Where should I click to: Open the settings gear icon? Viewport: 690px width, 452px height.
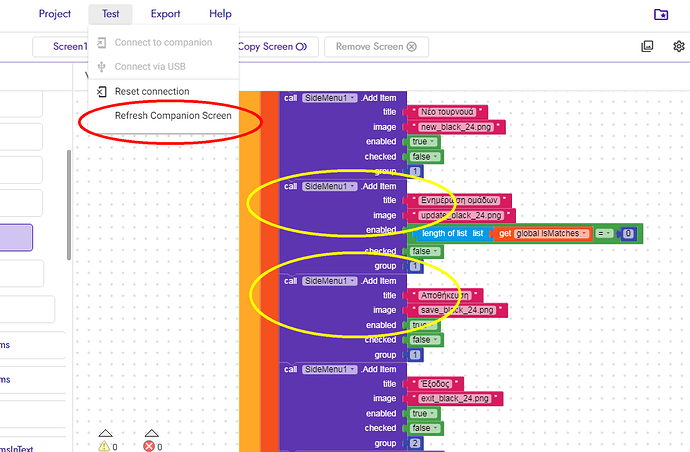coord(679,46)
